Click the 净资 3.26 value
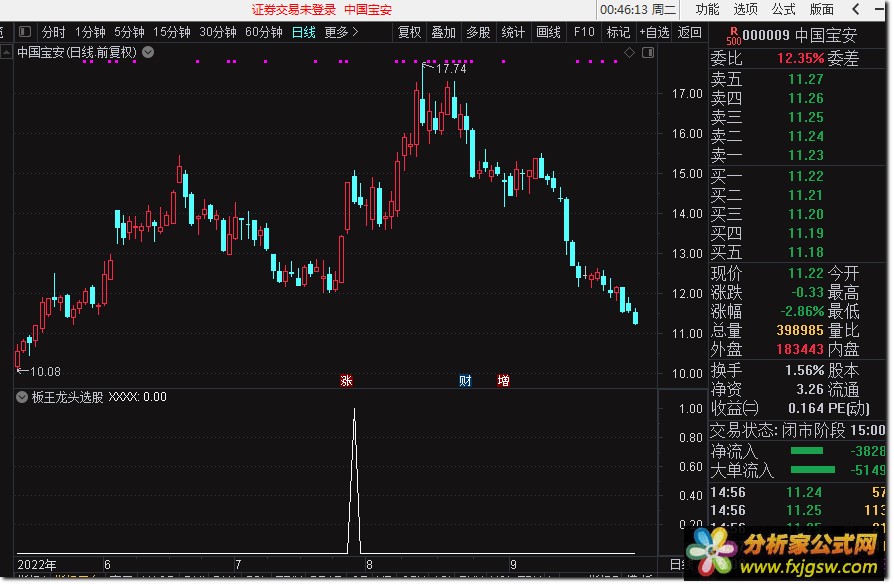This screenshot has width=894, height=584. click(810, 390)
